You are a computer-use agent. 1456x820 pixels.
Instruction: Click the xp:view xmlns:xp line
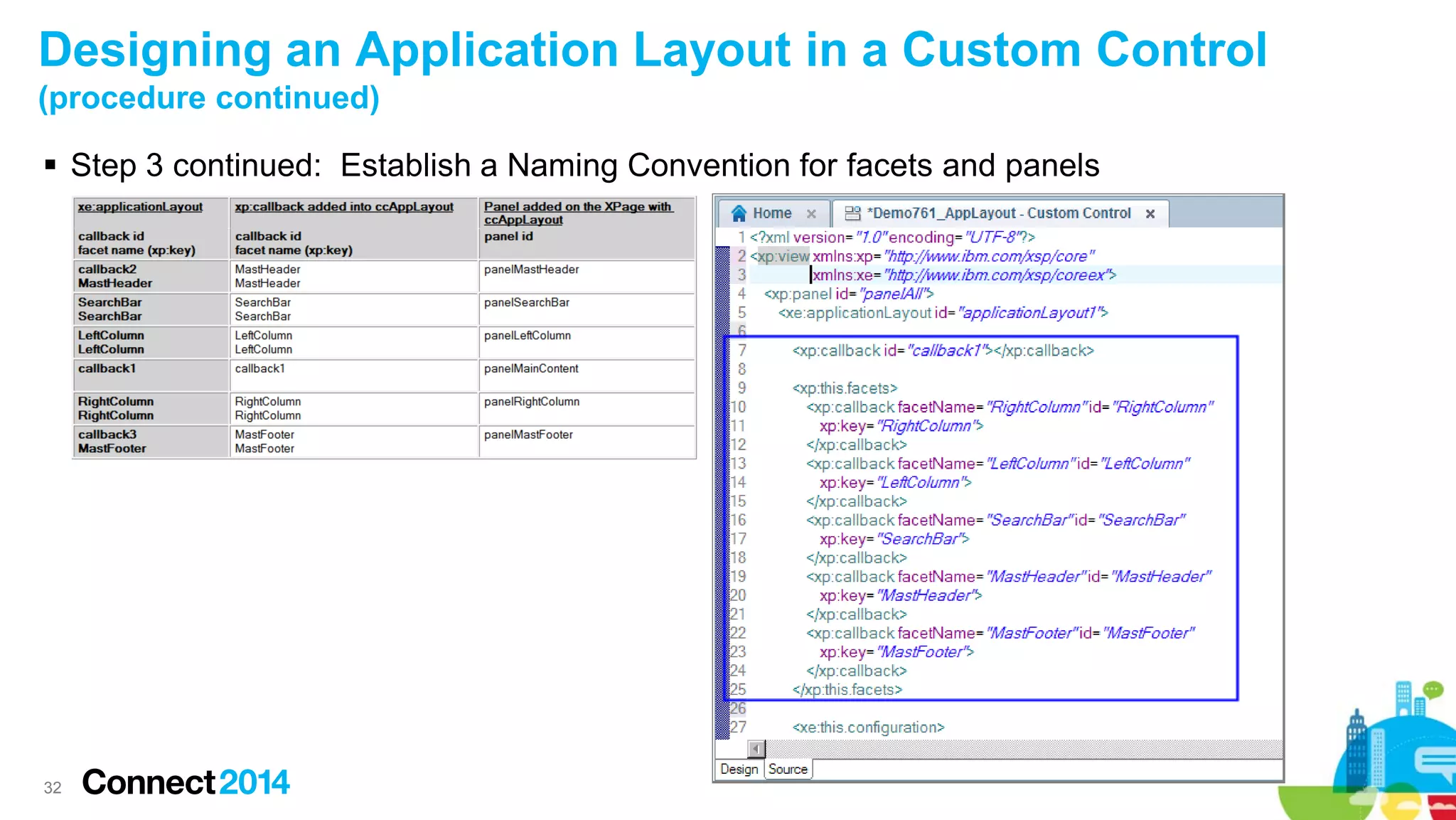922,256
